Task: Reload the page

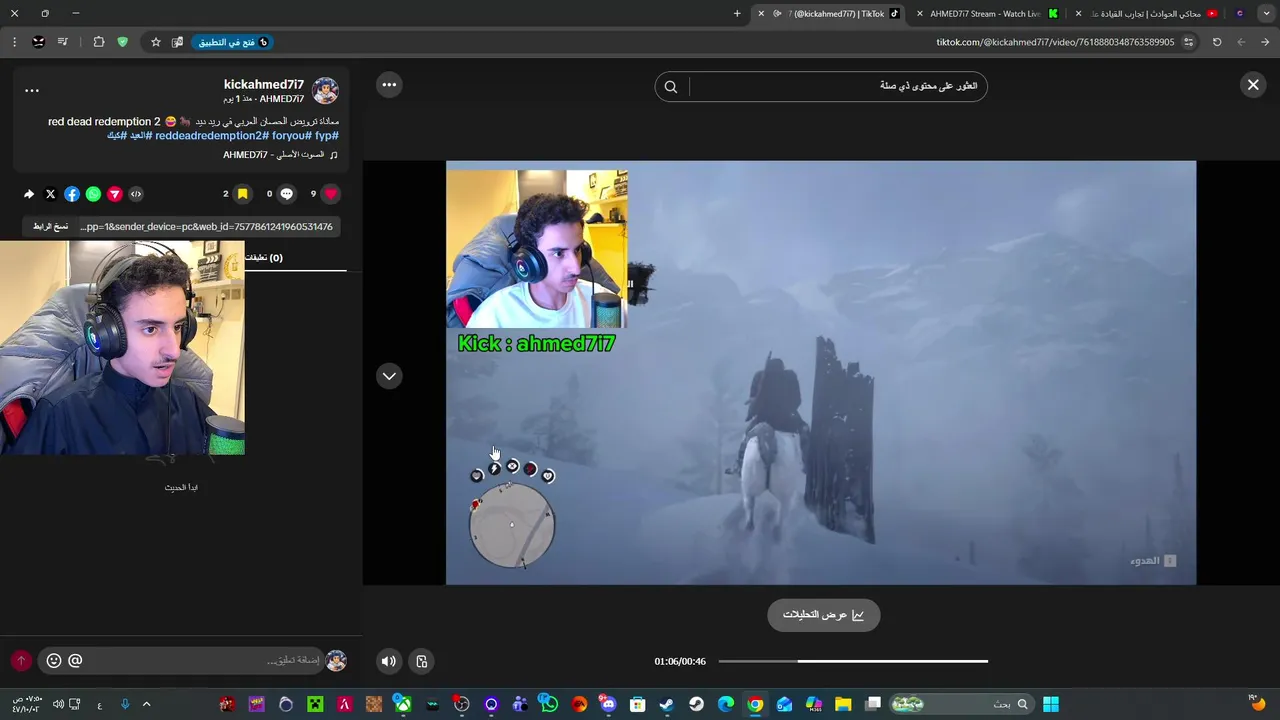Action: (1217, 42)
